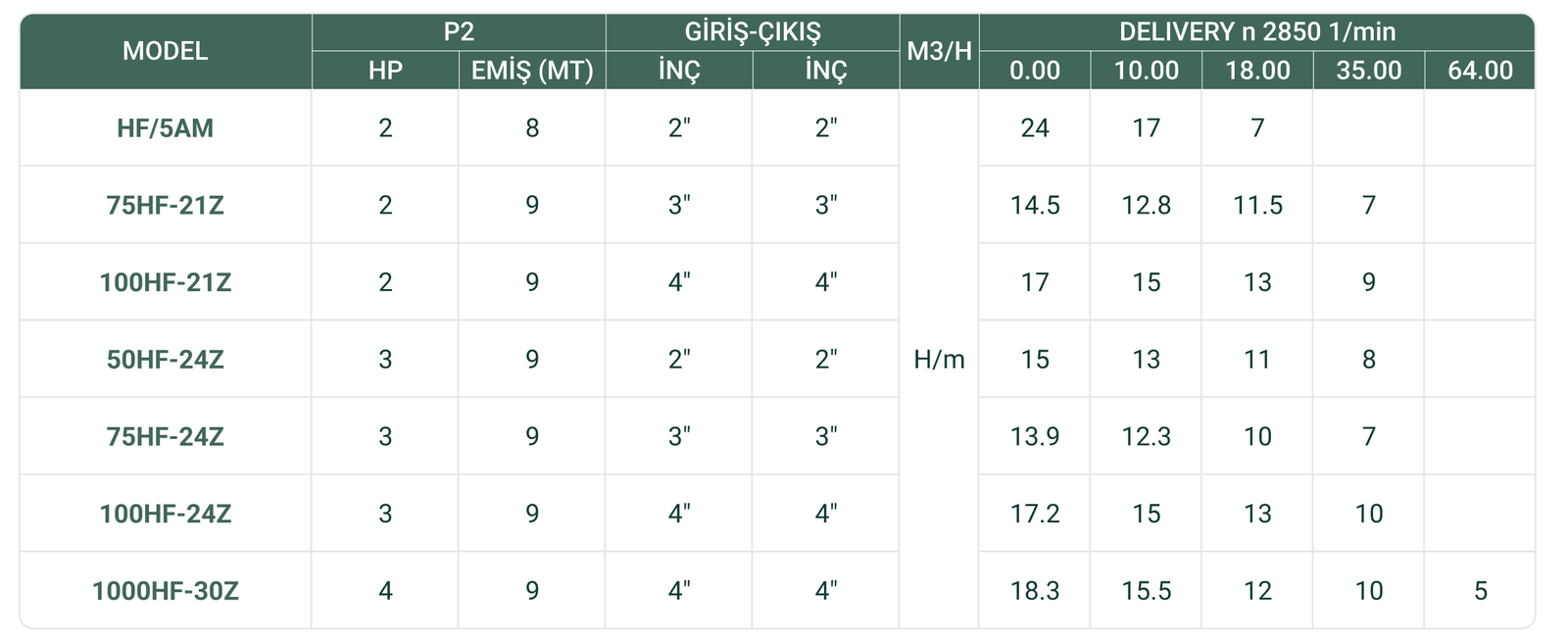The image size is (1568, 642).
Task: Select the 1000HF-30Z model cell
Action: (165, 591)
